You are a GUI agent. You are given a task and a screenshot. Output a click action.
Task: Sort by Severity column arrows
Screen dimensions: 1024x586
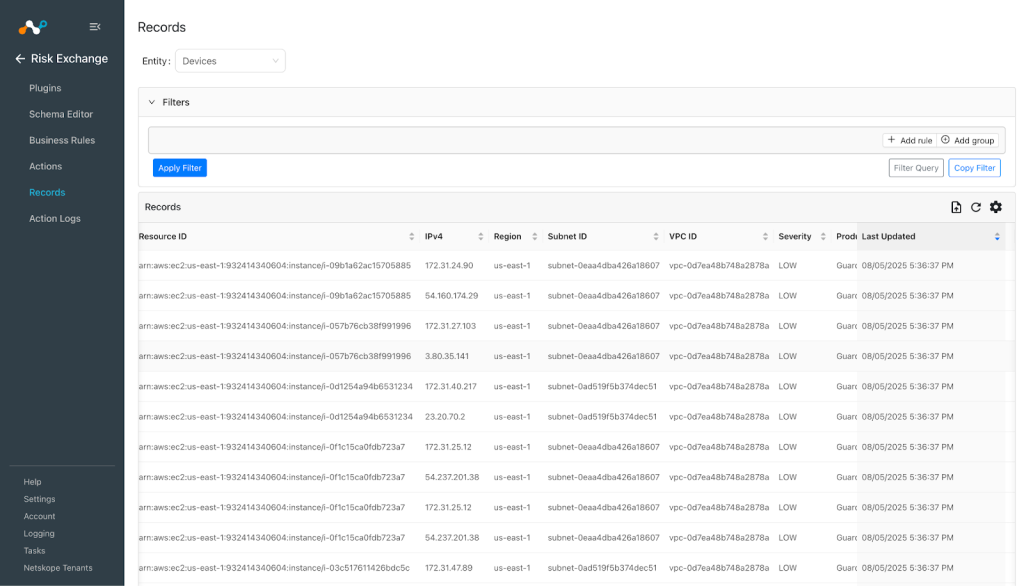click(823, 236)
